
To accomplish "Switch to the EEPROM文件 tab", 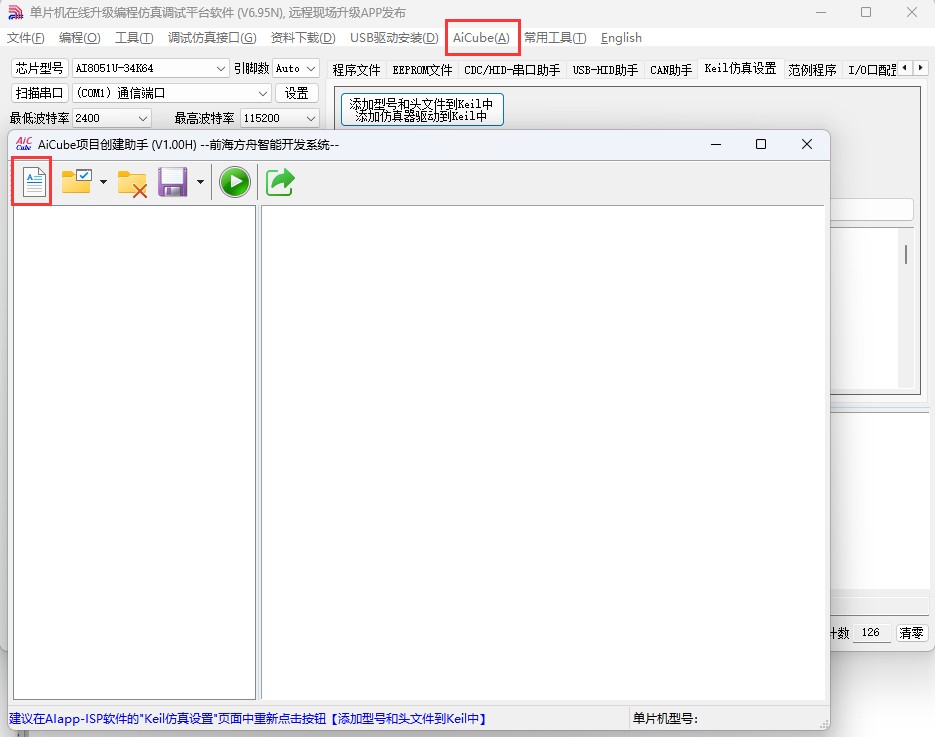I will coord(422,70).
